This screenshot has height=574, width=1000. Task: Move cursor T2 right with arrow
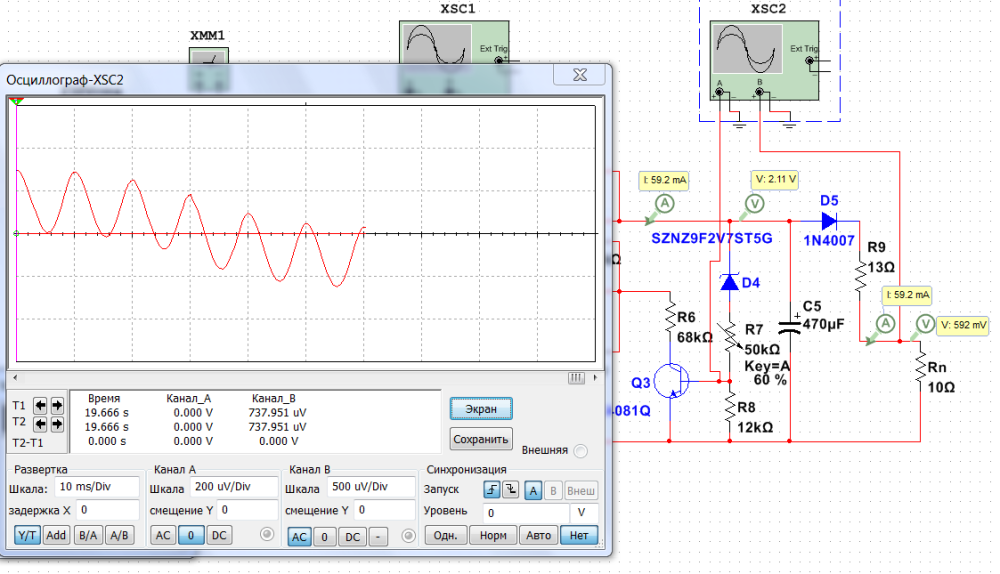point(57,424)
